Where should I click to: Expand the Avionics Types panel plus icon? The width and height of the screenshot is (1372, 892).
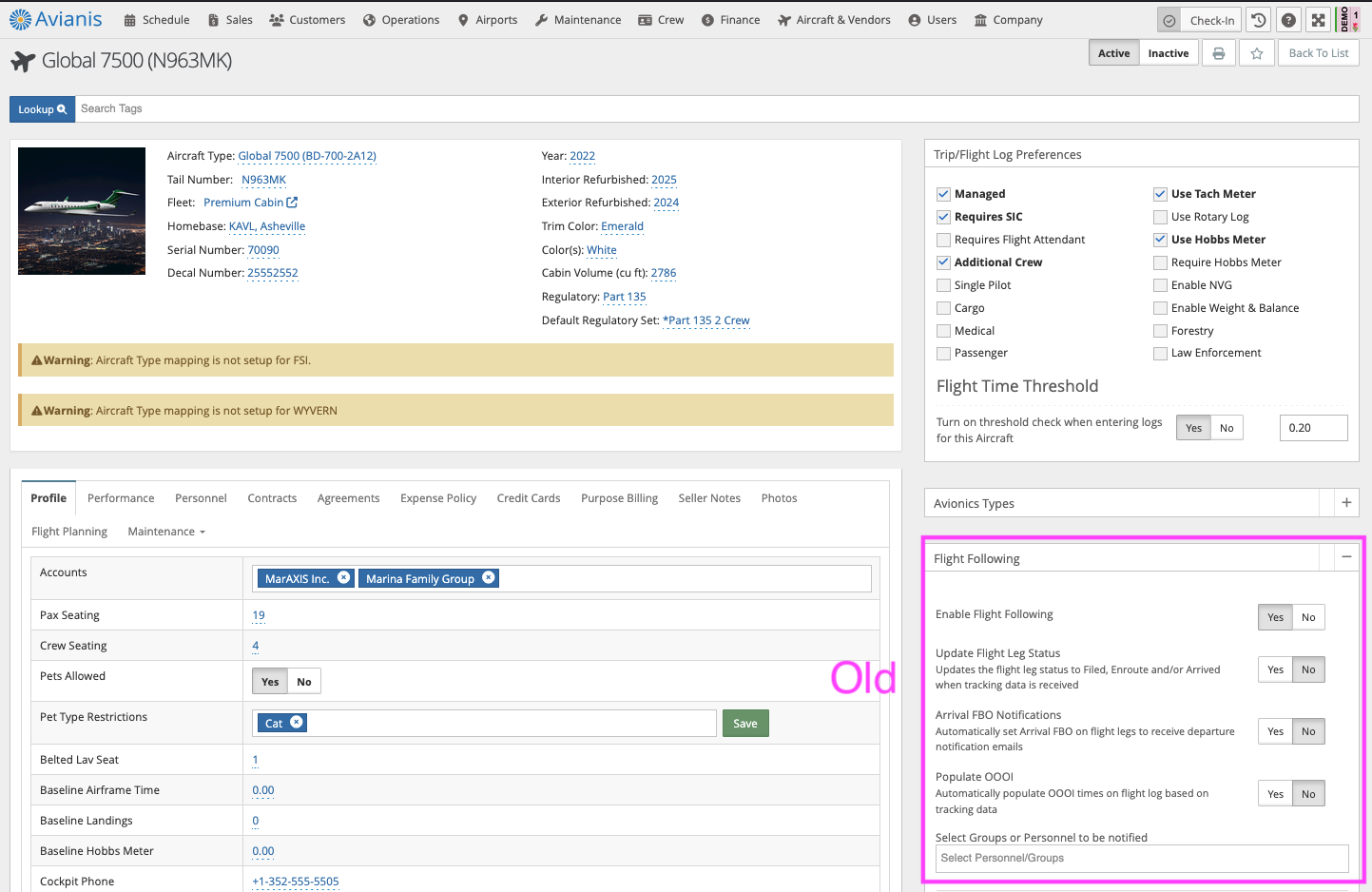[x=1346, y=503]
